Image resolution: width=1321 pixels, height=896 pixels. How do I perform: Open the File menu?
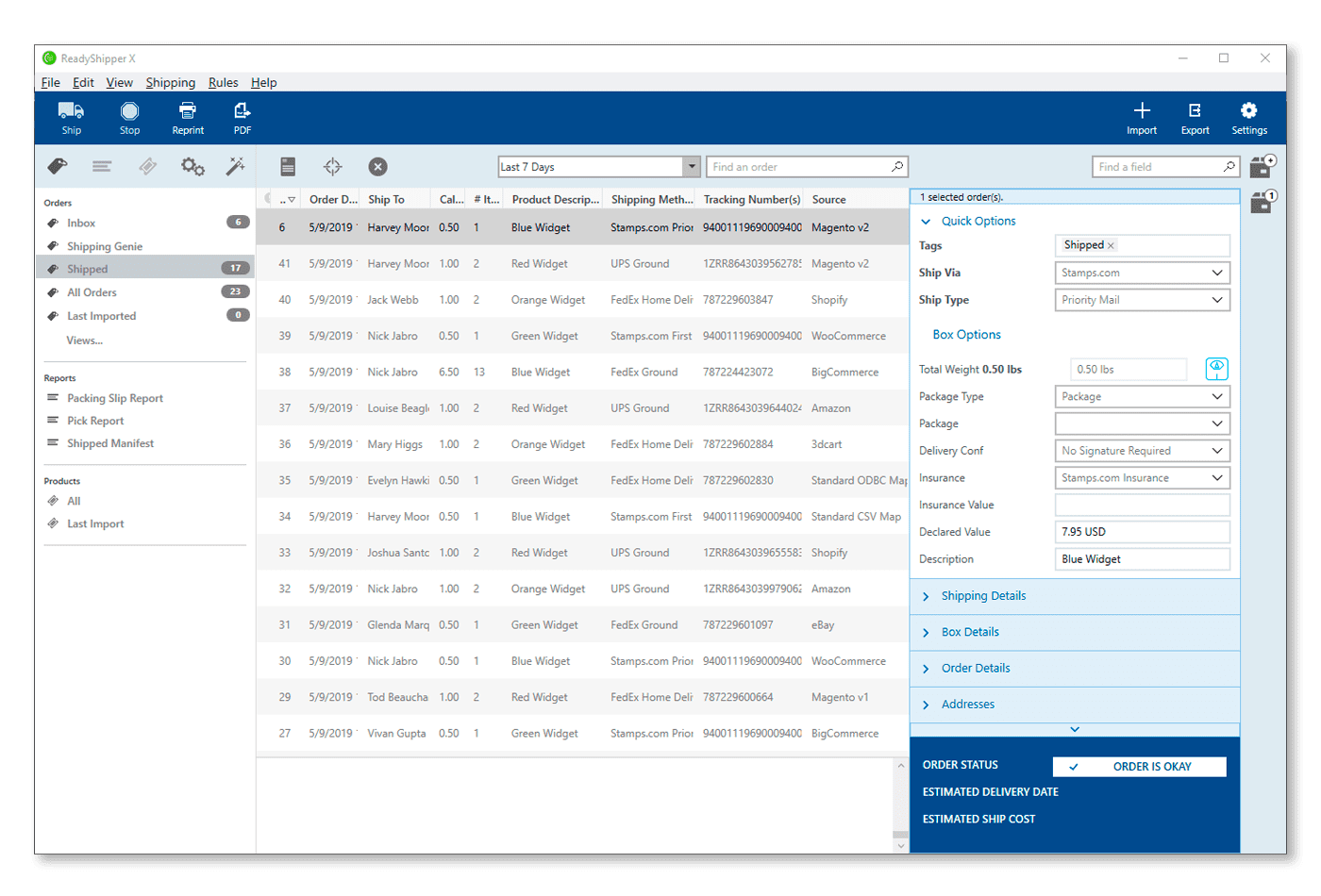click(x=50, y=83)
